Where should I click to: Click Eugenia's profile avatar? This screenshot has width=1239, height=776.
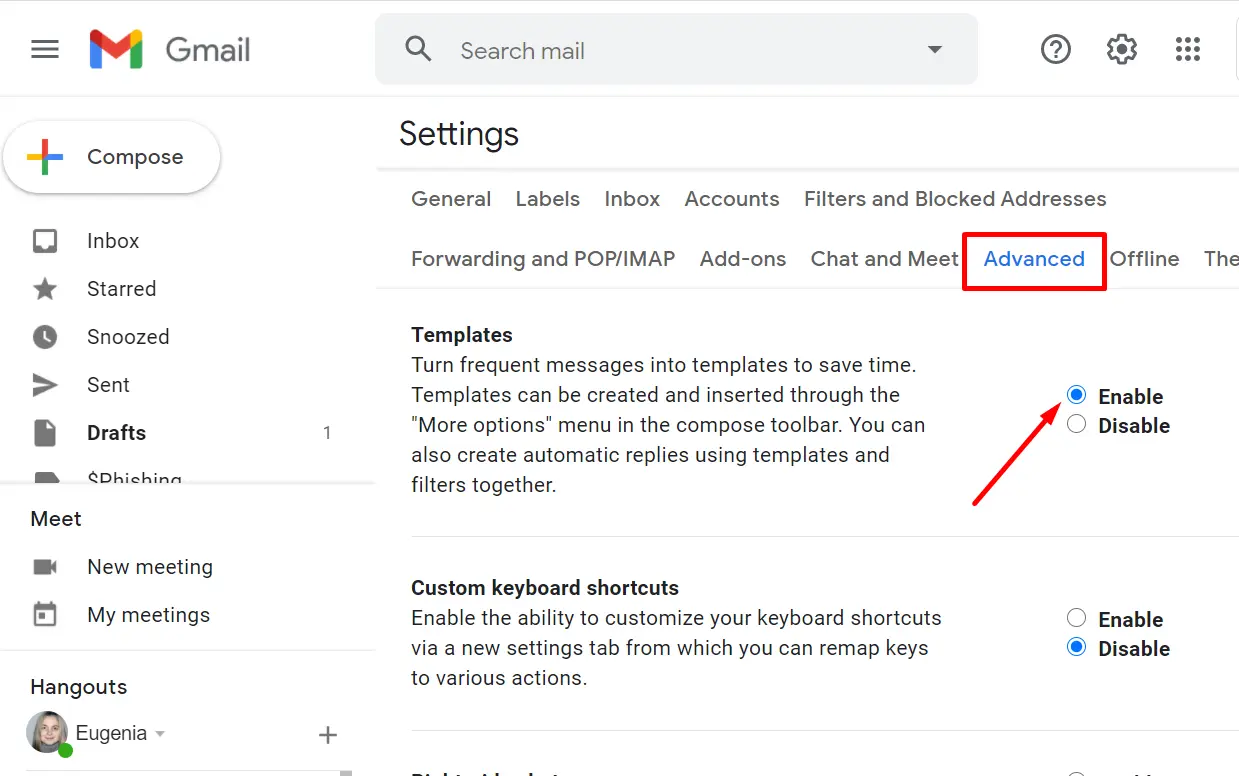47,733
